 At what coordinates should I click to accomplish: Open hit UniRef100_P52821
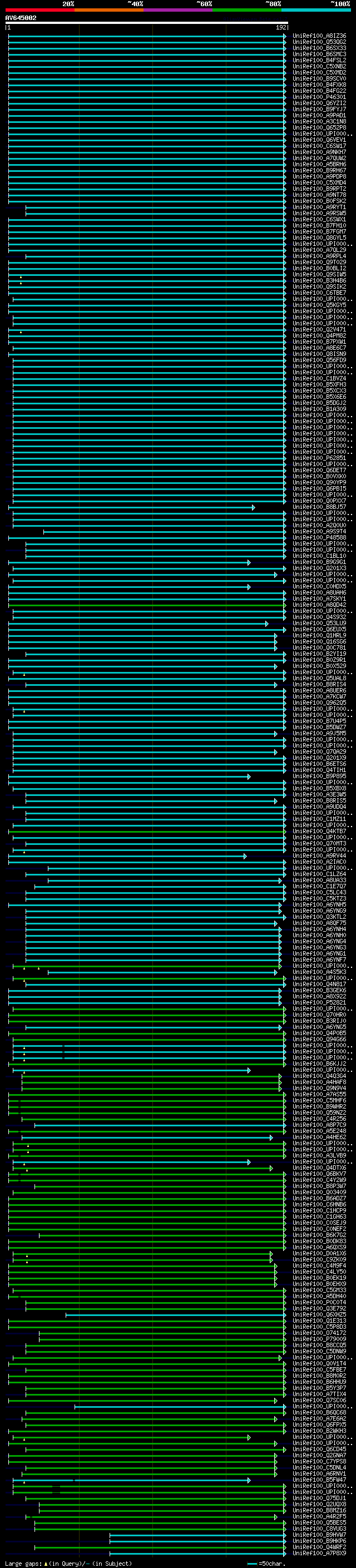(x=319, y=1002)
